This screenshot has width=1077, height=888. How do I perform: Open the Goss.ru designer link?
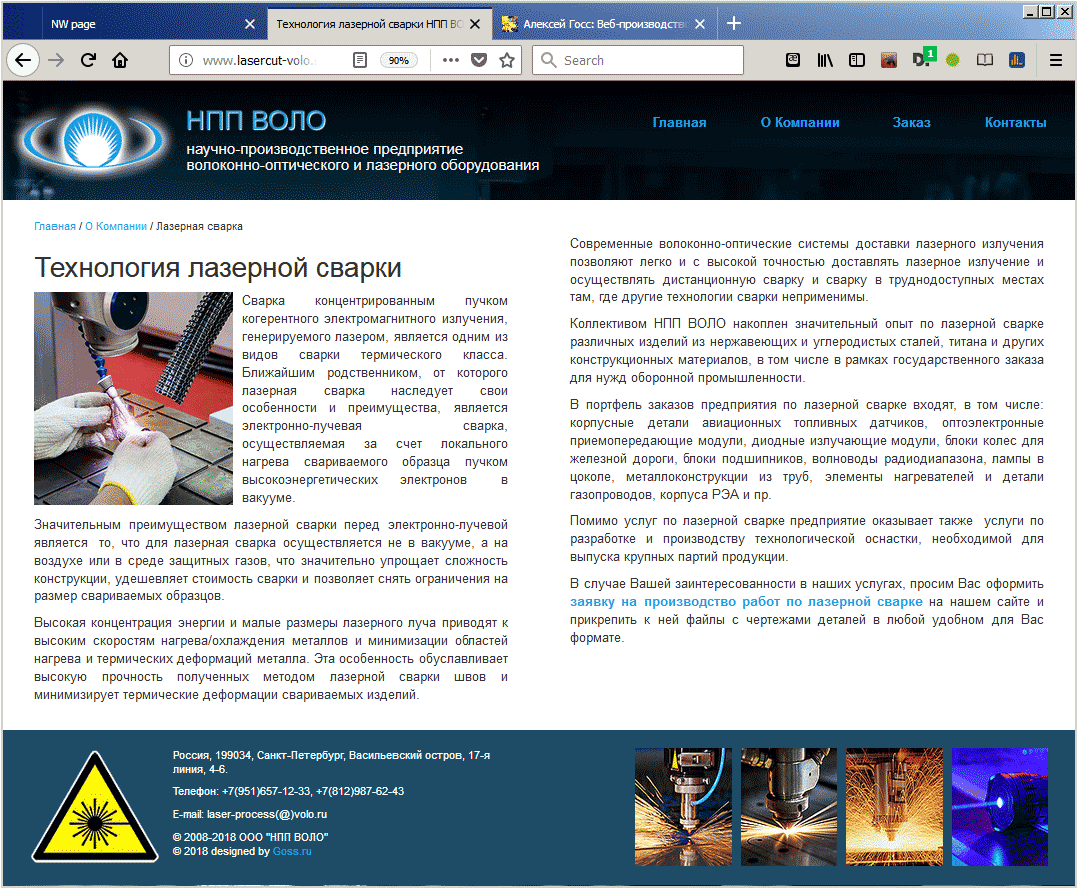292,852
